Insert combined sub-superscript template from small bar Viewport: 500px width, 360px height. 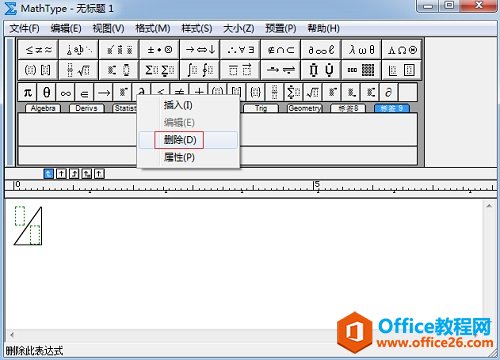[369, 92]
